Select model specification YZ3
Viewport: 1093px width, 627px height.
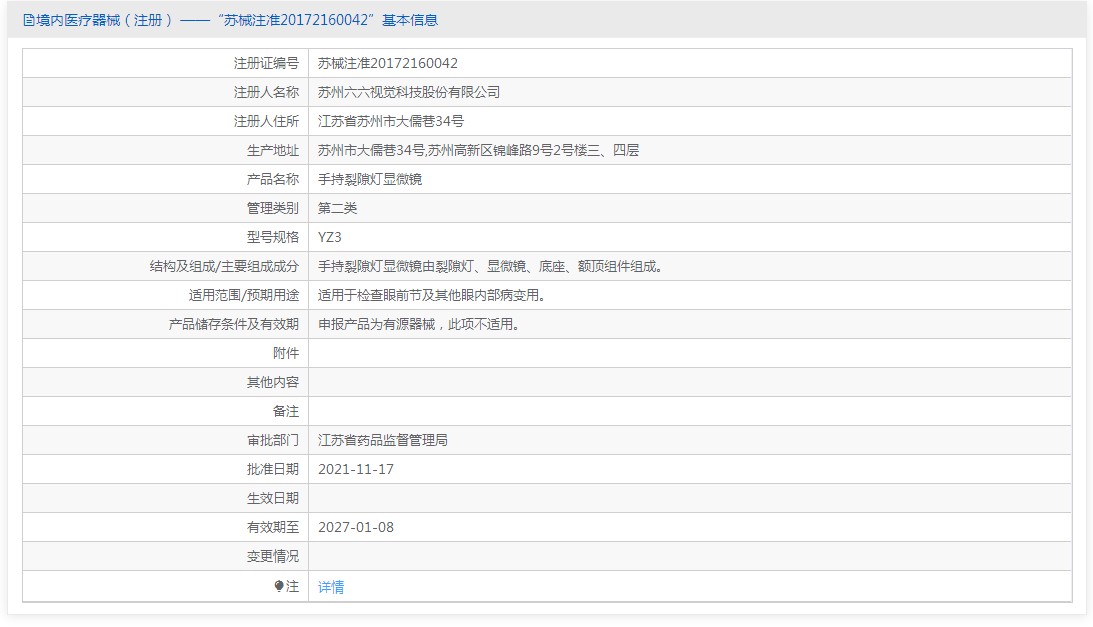coord(330,237)
